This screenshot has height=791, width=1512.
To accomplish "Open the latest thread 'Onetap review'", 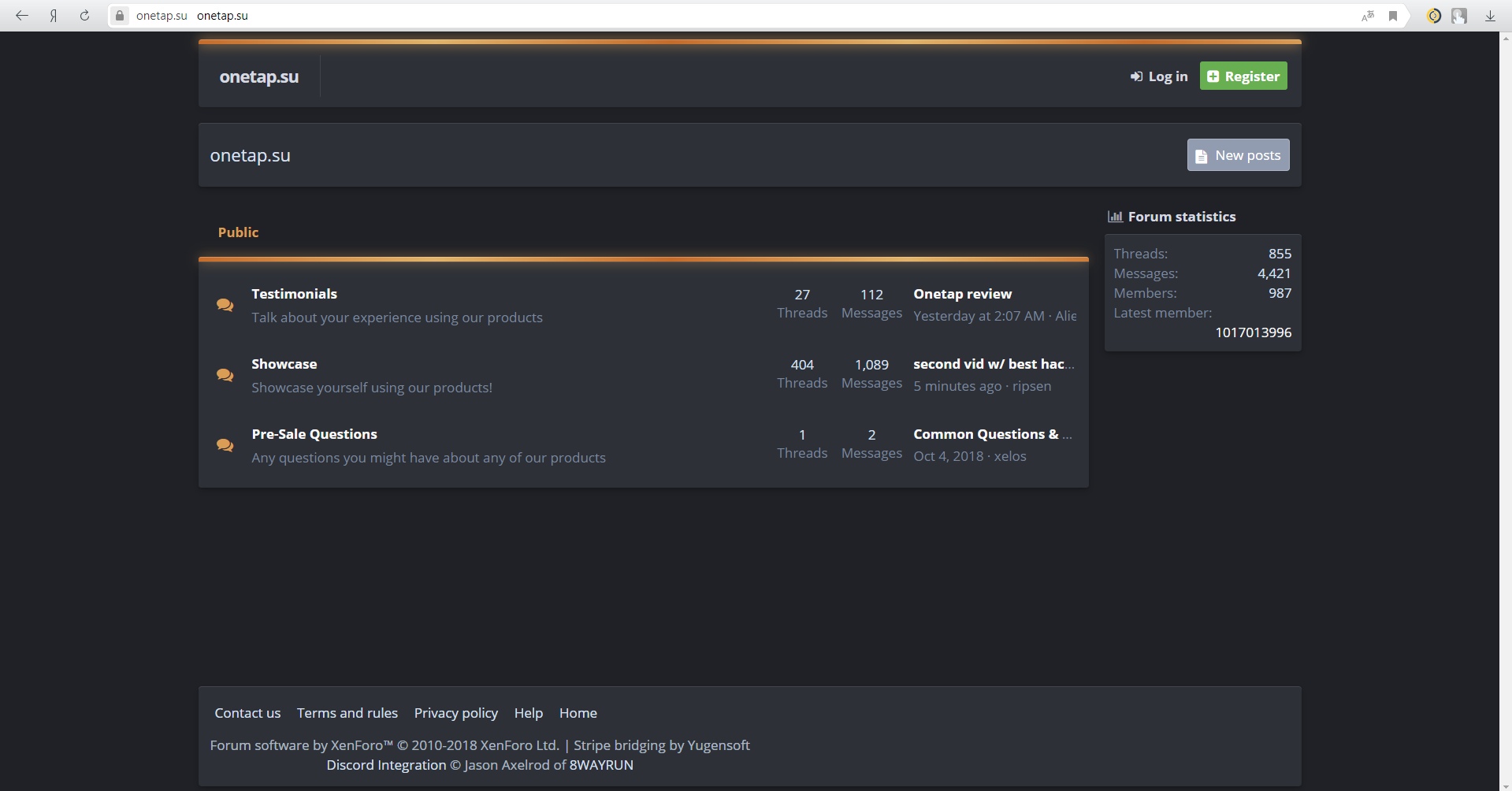I will (x=963, y=294).
